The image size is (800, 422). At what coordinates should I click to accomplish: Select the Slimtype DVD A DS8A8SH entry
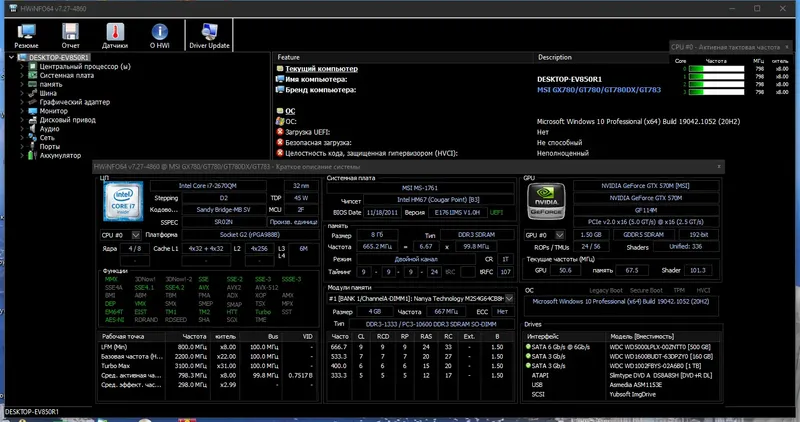tap(621, 375)
